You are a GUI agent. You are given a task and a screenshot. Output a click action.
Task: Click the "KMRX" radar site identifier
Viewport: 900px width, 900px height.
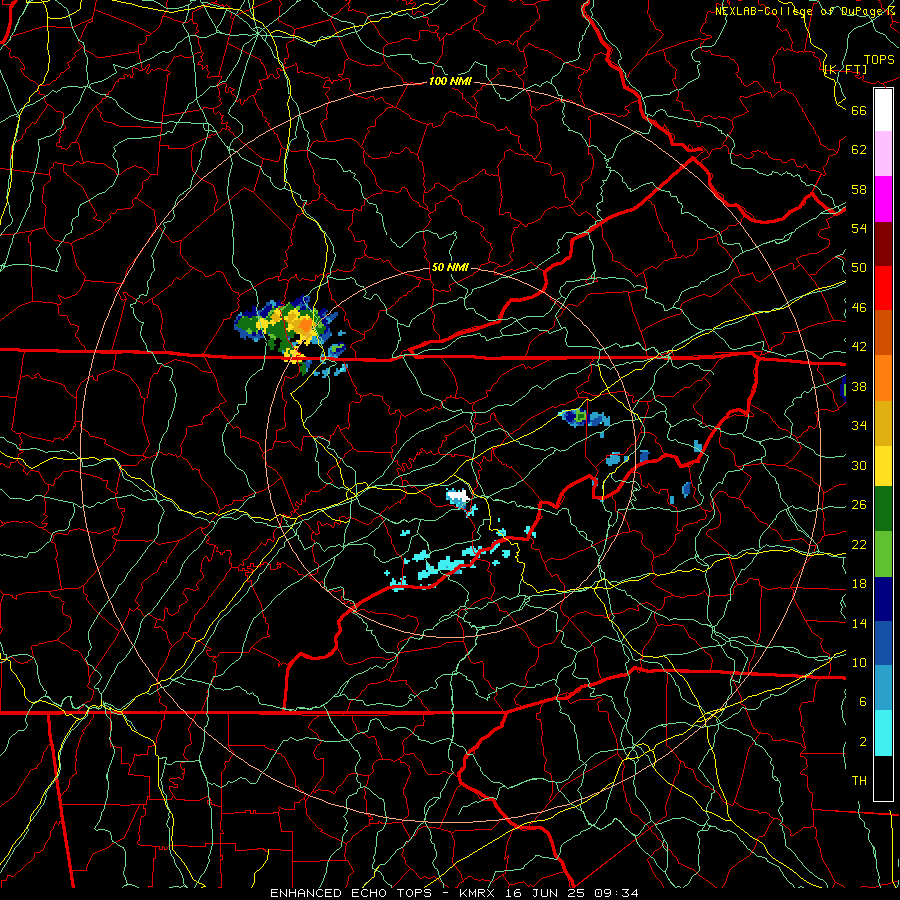click(x=481, y=893)
